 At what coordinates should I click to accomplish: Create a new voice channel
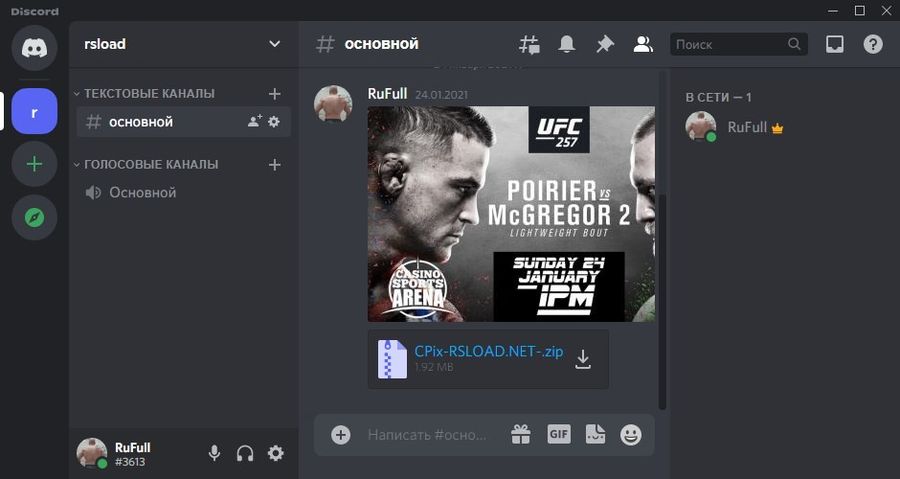click(275, 165)
